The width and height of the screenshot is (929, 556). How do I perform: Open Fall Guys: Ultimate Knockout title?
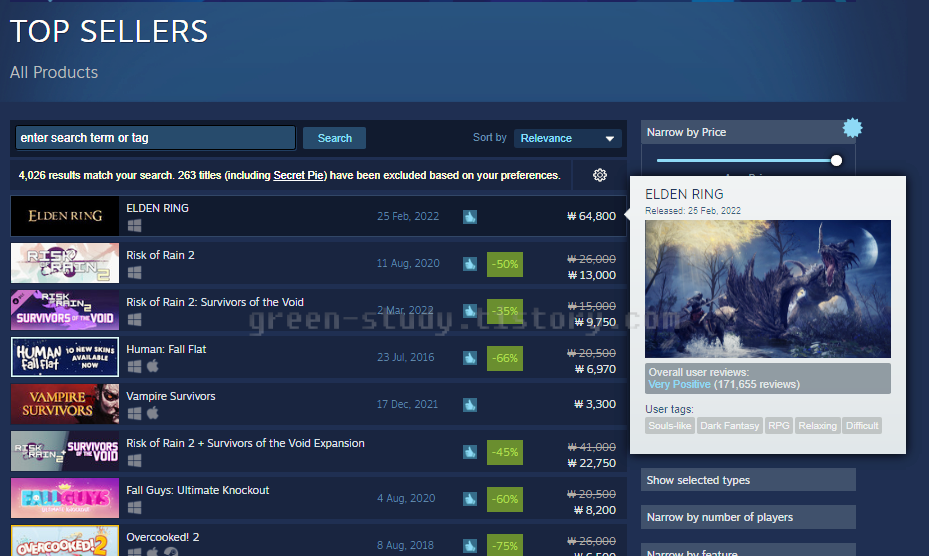coord(197,490)
